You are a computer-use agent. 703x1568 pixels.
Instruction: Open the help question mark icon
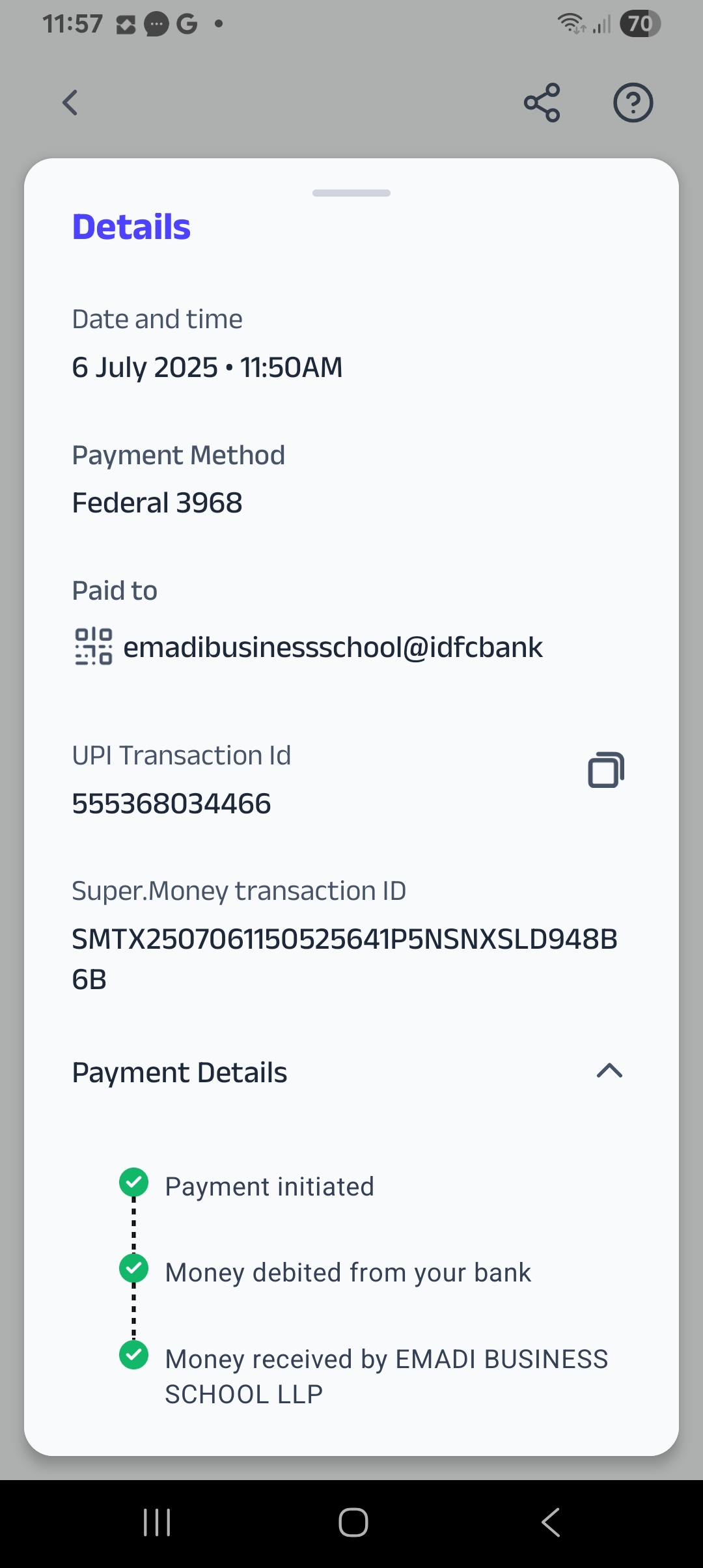pyautogui.click(x=633, y=103)
